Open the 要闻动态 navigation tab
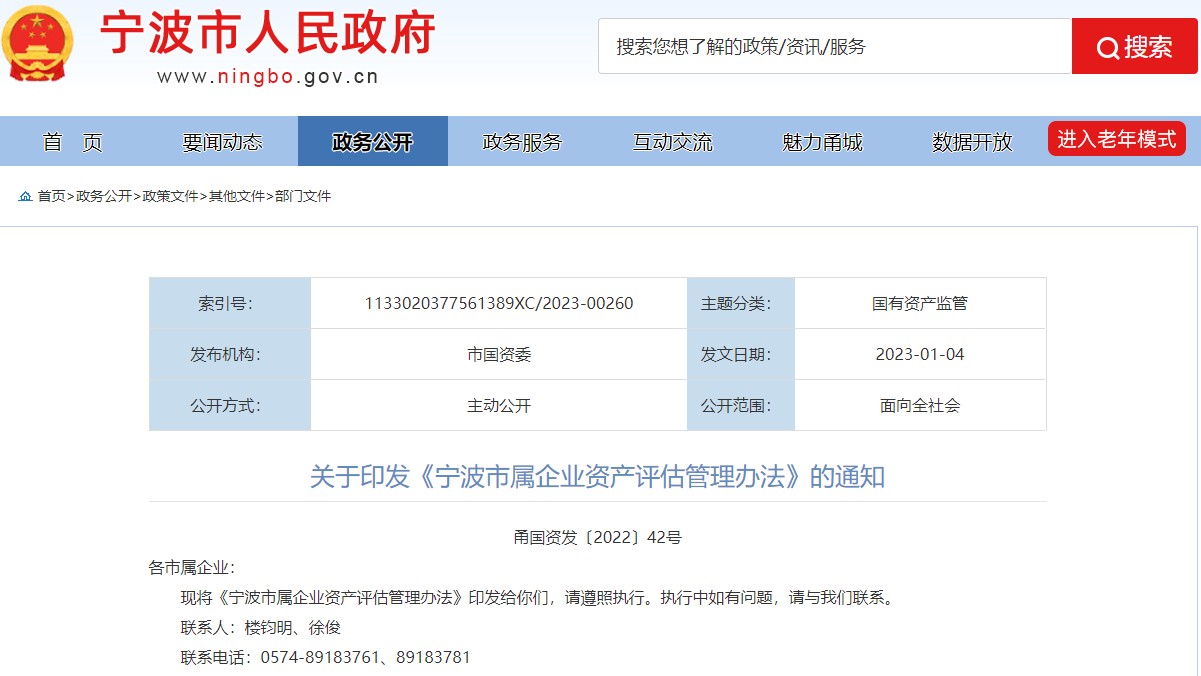The width and height of the screenshot is (1201, 676). click(x=222, y=142)
